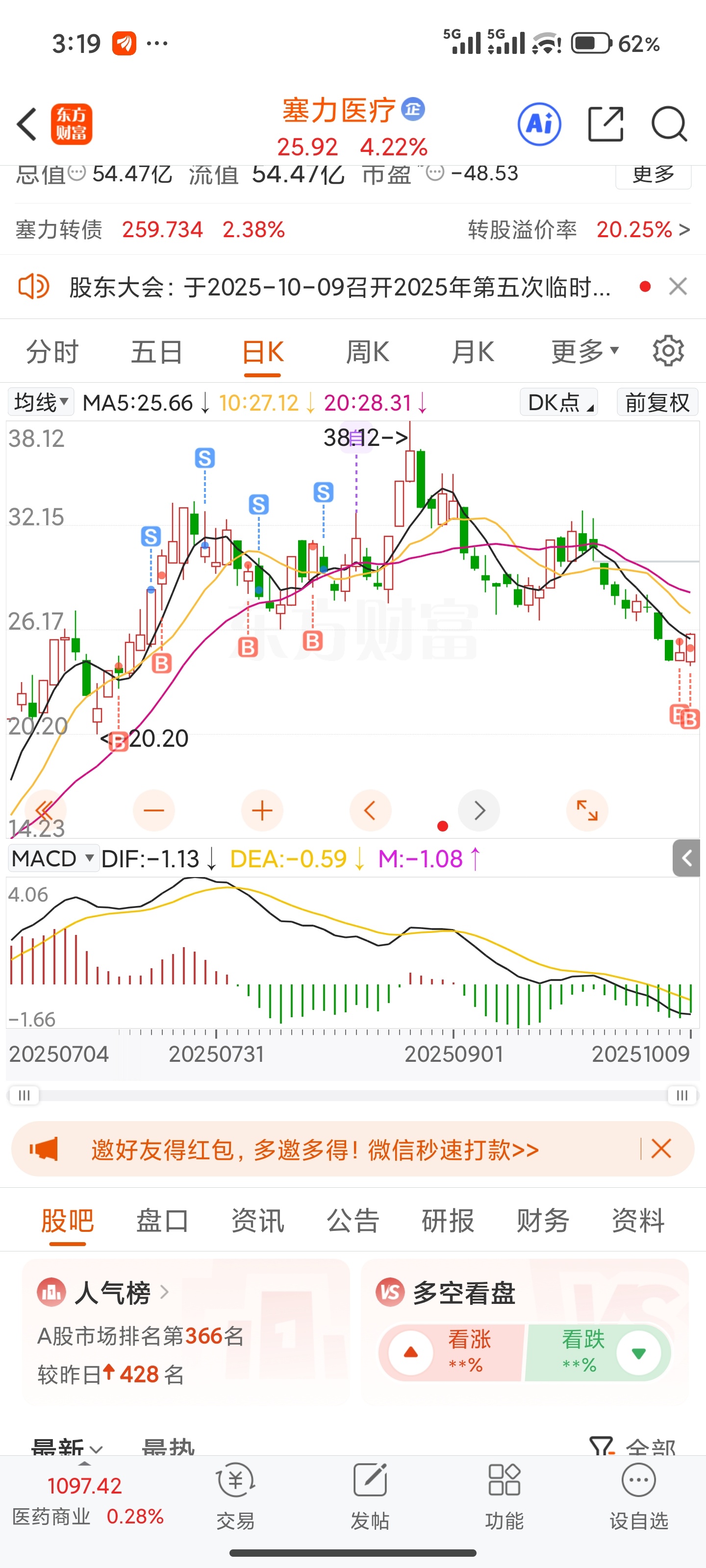Move chart left with arrow button
Image resolution: width=706 pixels, height=1568 pixels.
point(370,810)
